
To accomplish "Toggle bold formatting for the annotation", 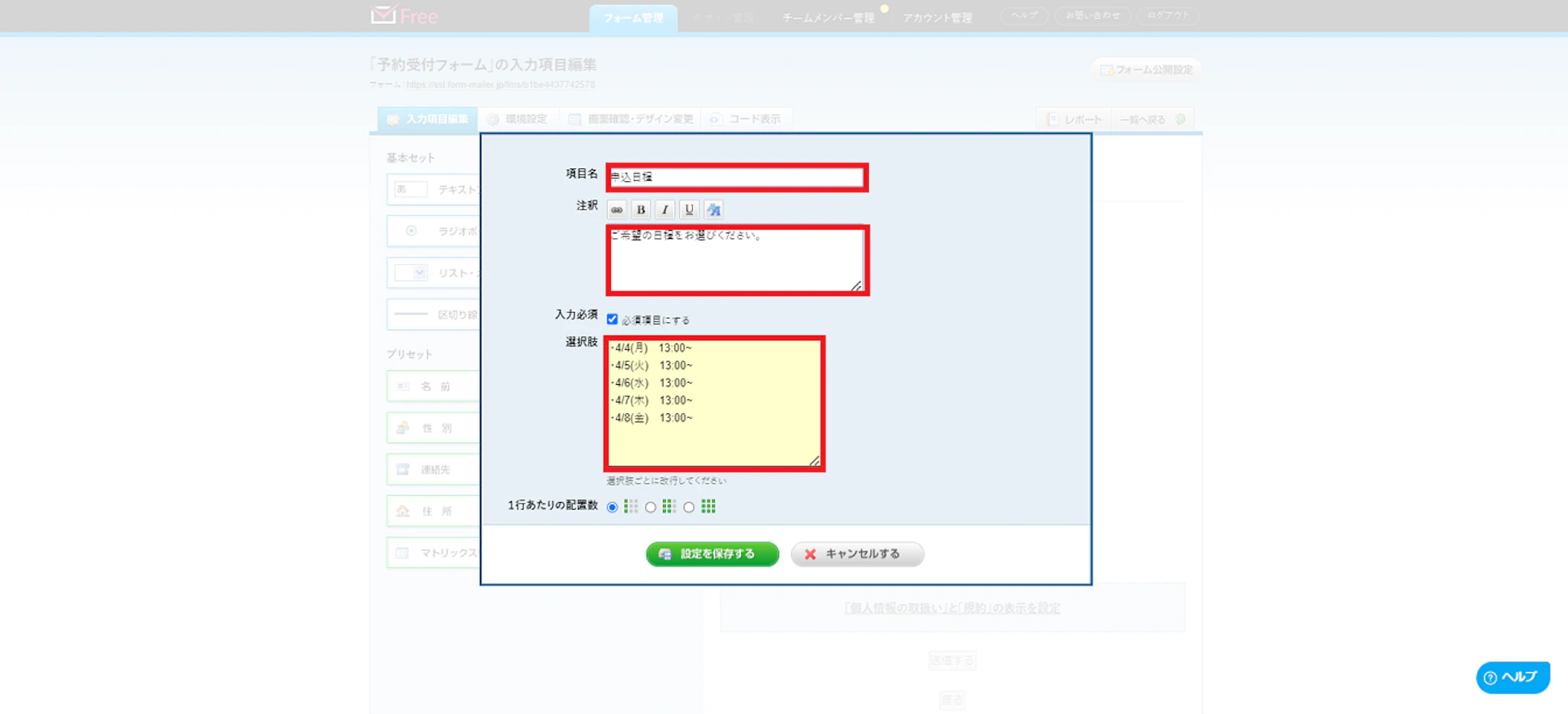I will click(x=641, y=210).
